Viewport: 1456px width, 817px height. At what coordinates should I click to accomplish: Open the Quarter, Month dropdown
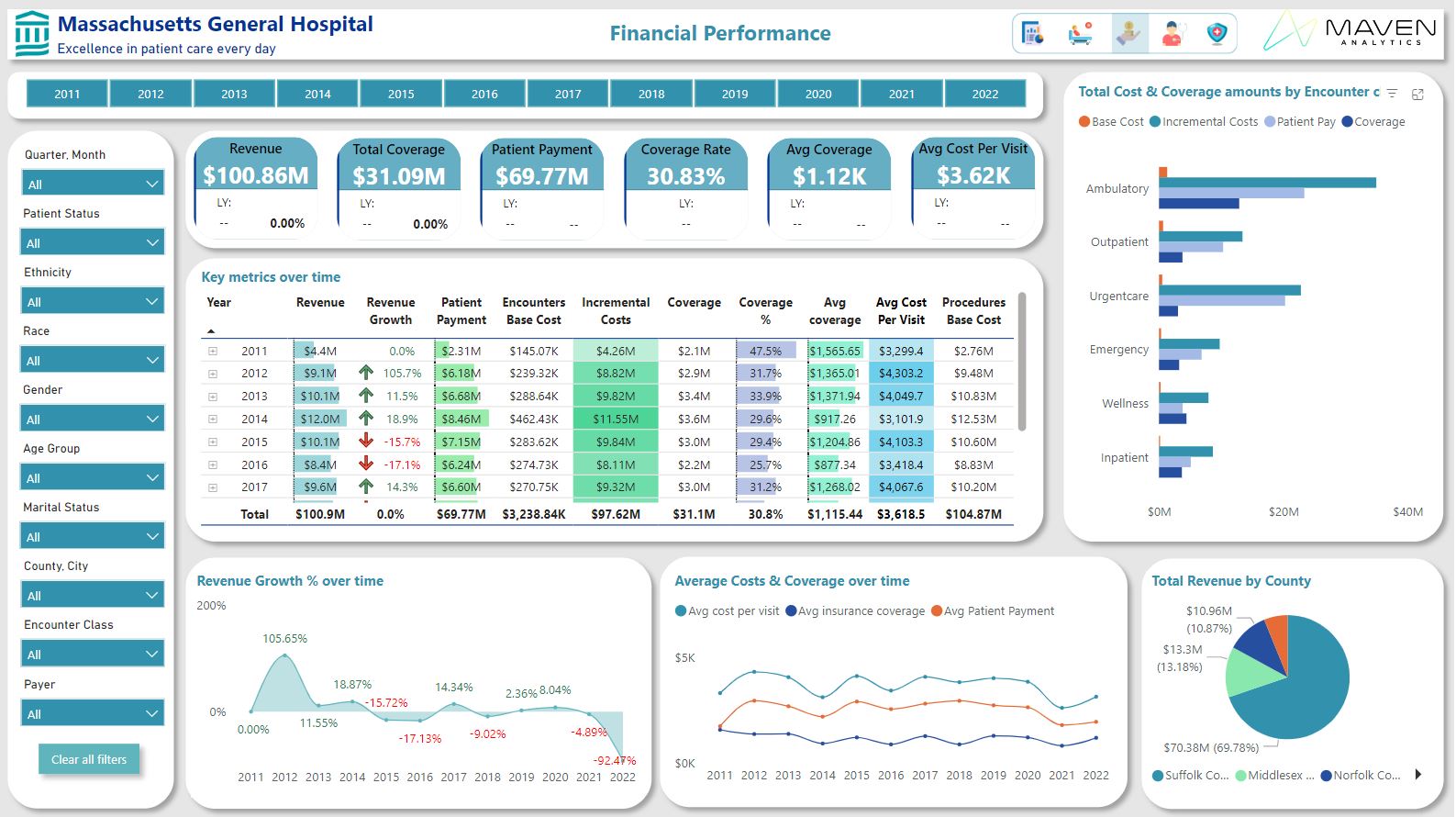93,184
